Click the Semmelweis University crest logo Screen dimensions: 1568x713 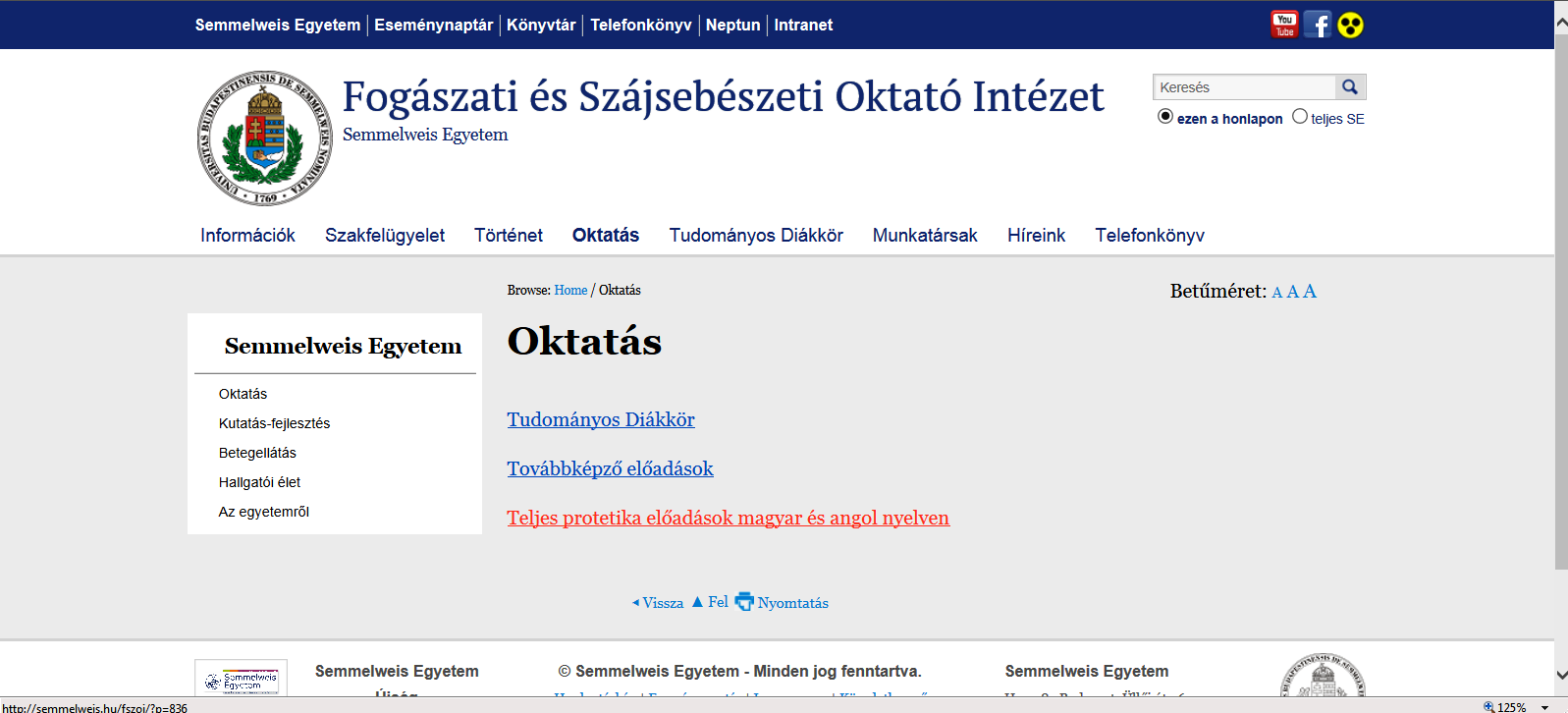coord(265,137)
